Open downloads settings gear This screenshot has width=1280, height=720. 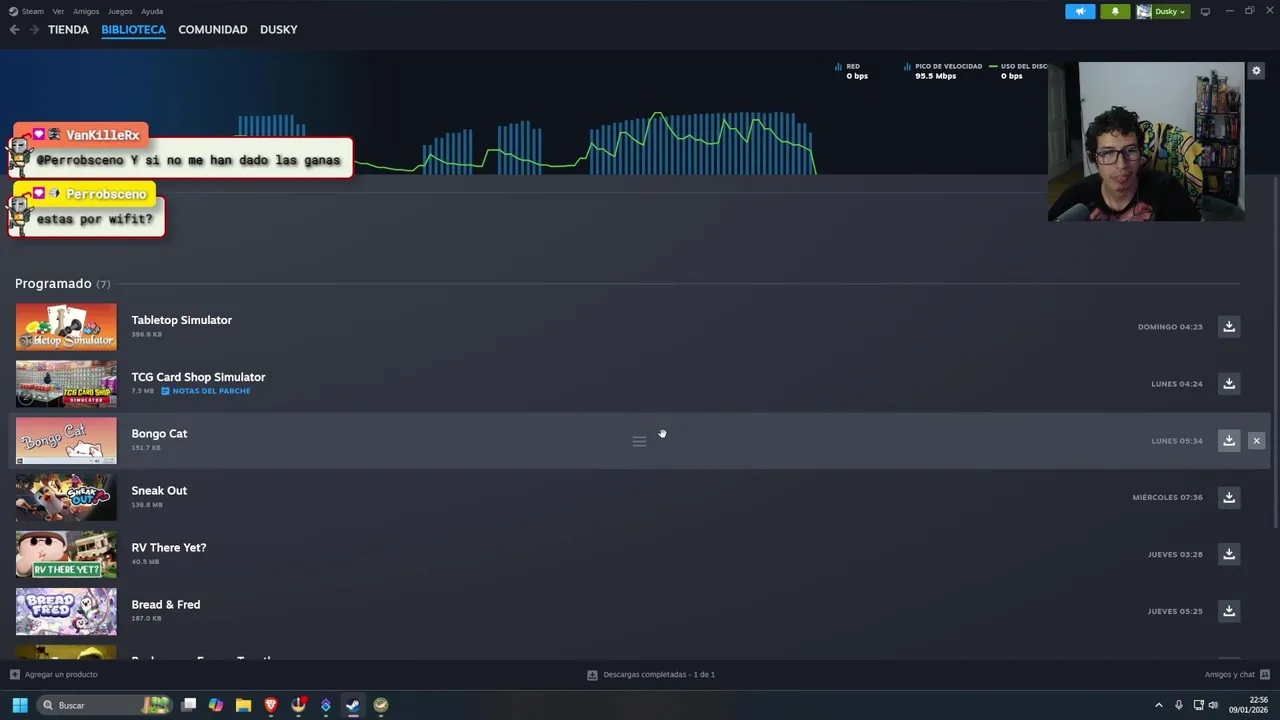1257,71
